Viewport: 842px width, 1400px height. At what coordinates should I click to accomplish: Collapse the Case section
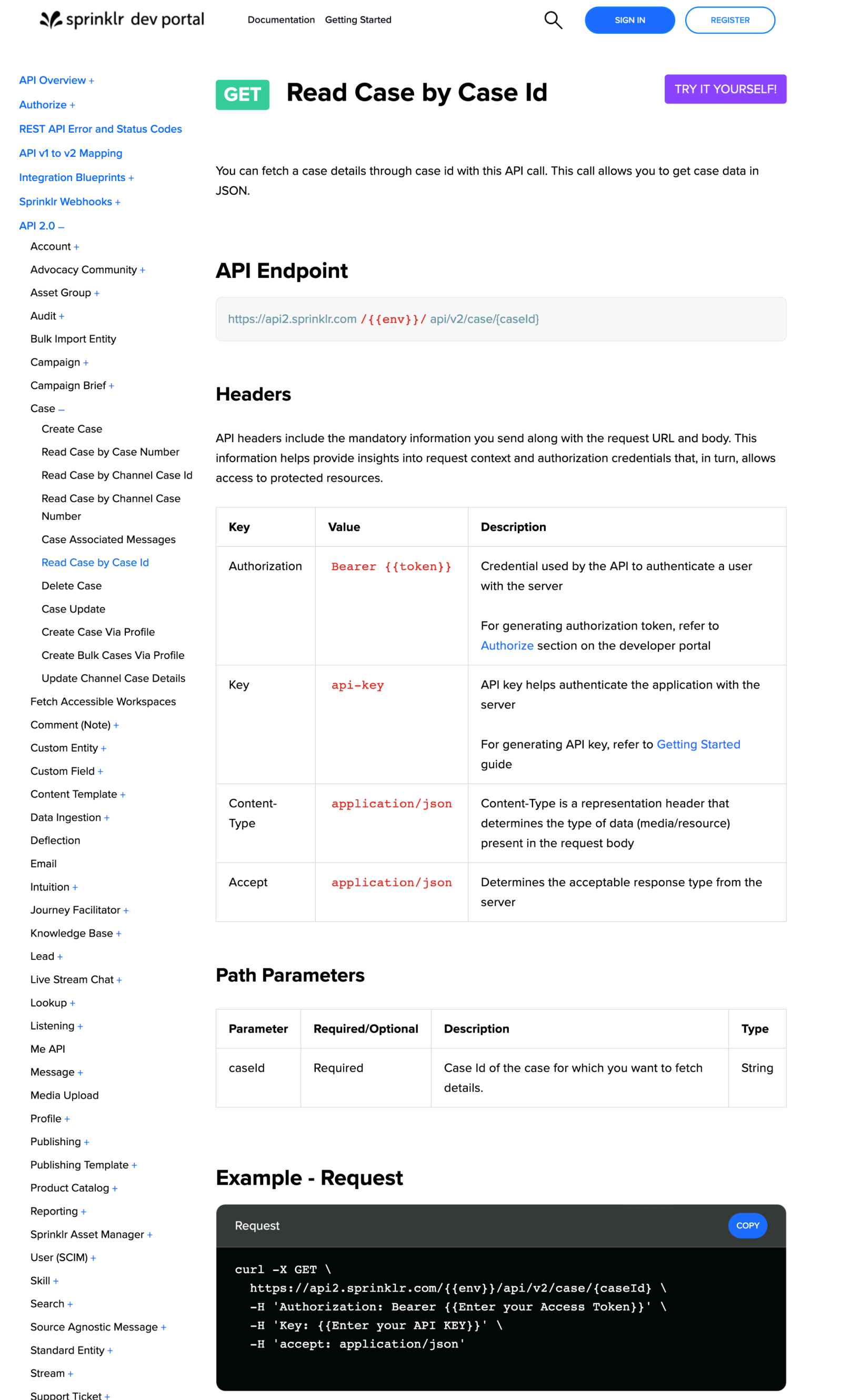[61, 408]
